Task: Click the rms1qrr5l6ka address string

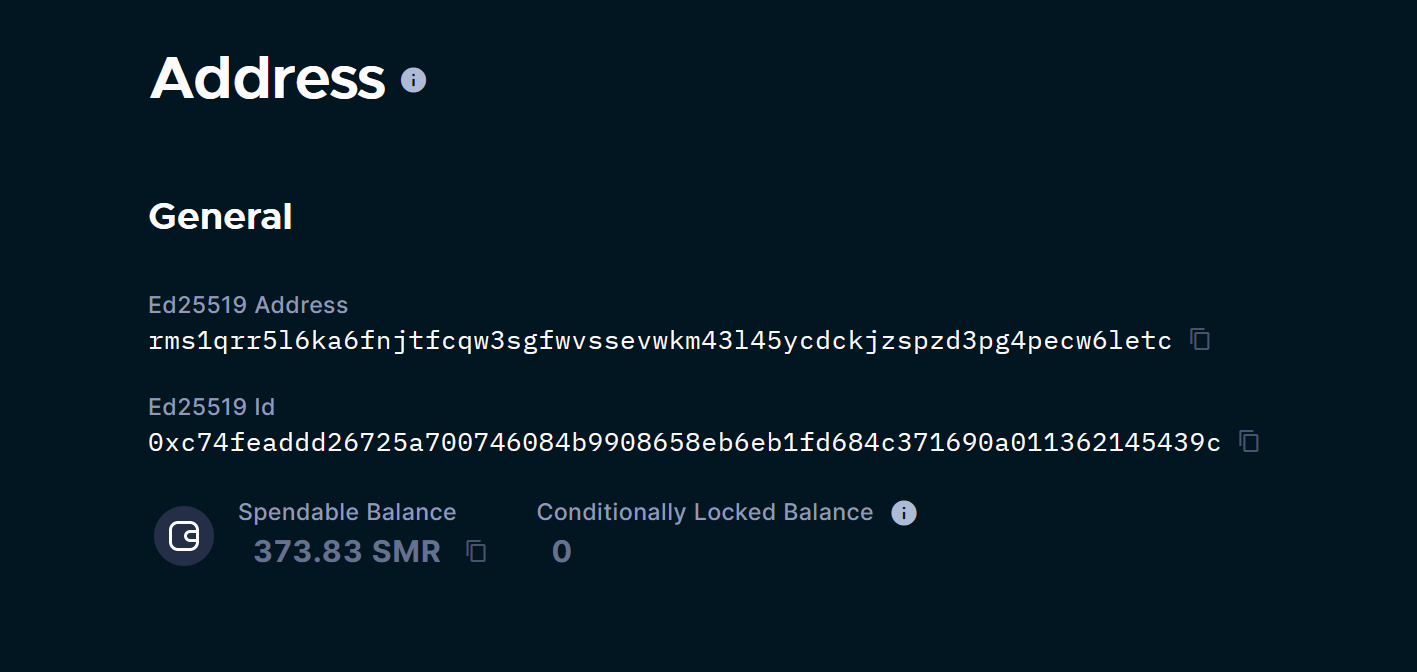Action: tap(660, 341)
